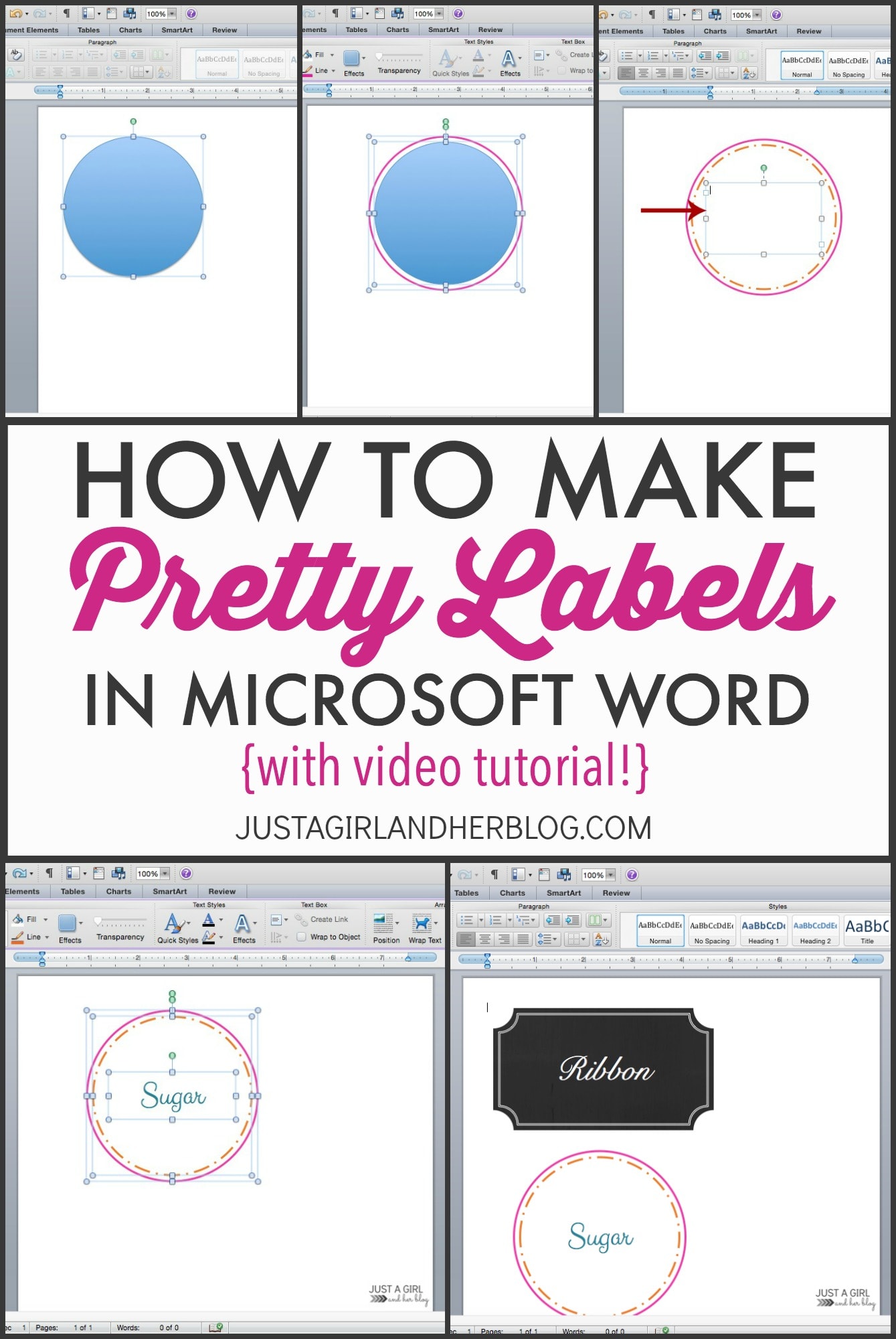Open Line dropdown arrow in selected Sugar label window

47,937
